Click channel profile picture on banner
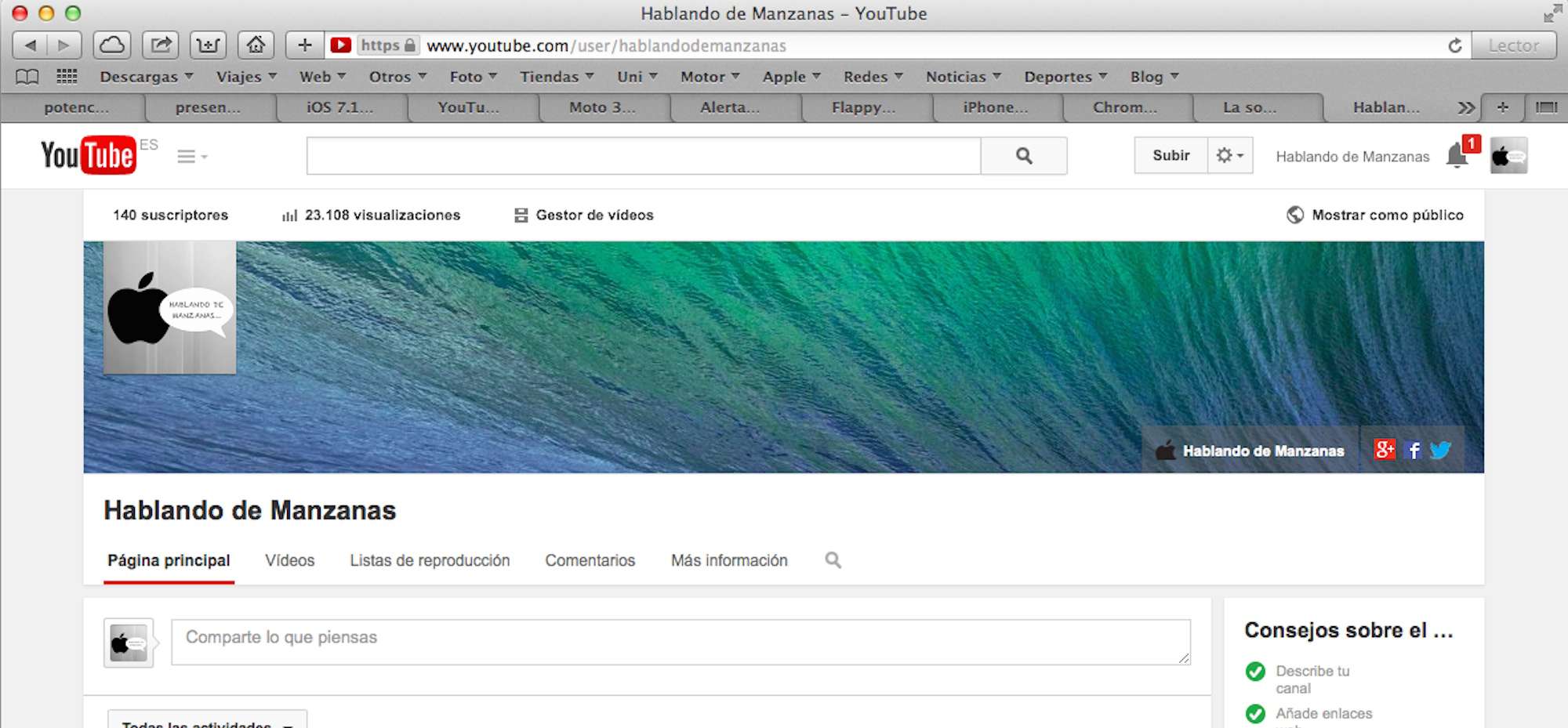The height and width of the screenshot is (728, 1568). tap(170, 307)
